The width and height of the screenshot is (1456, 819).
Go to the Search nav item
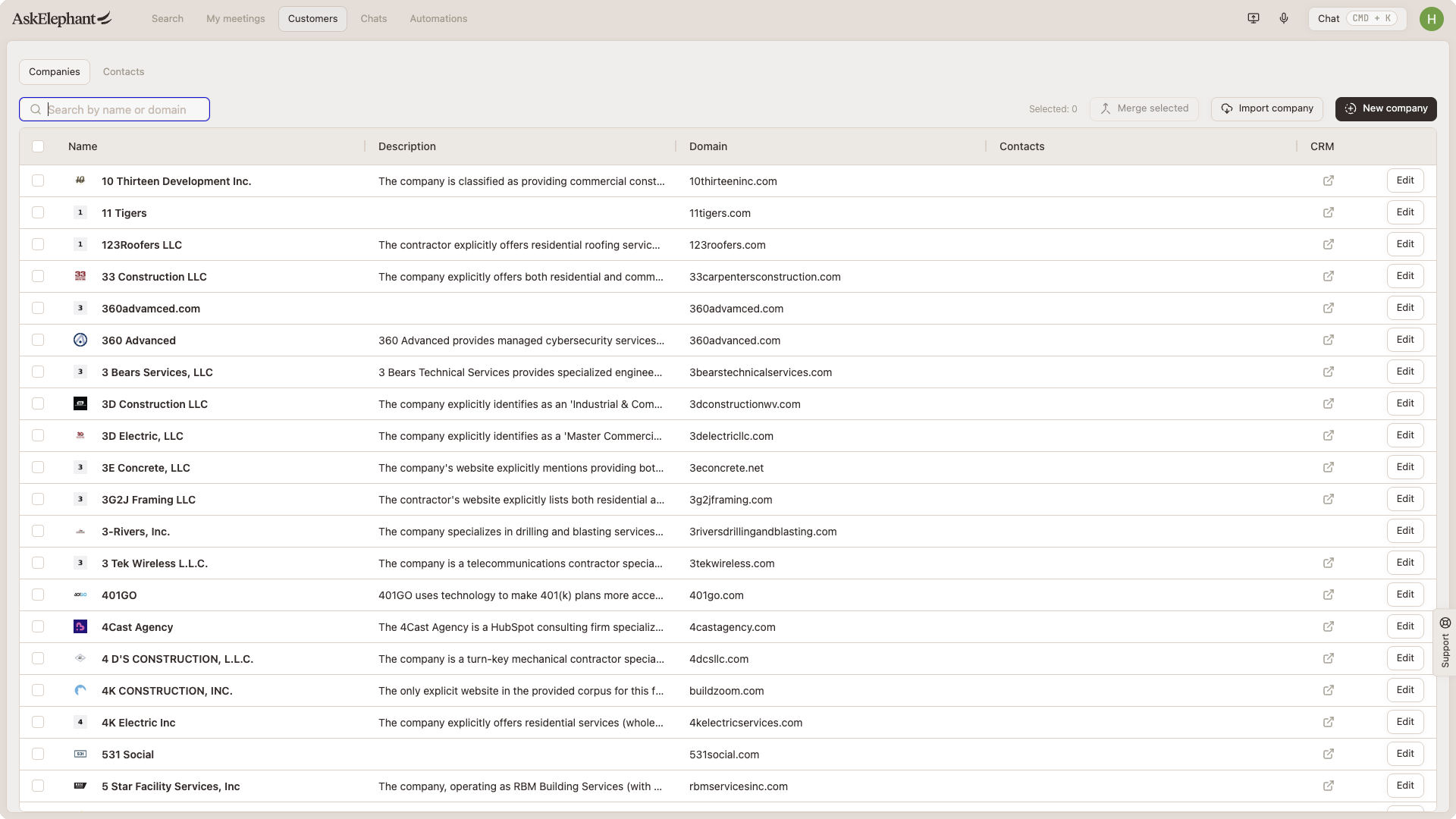(x=168, y=19)
